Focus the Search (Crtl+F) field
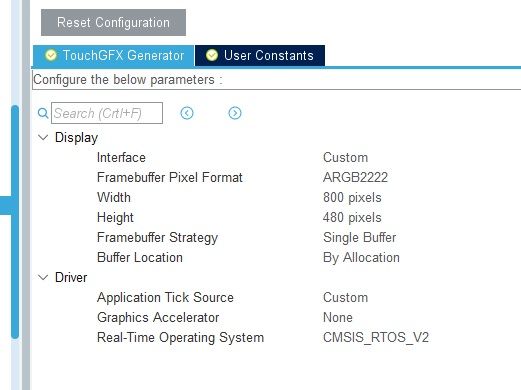This screenshot has height=390, width=521. coord(107,113)
